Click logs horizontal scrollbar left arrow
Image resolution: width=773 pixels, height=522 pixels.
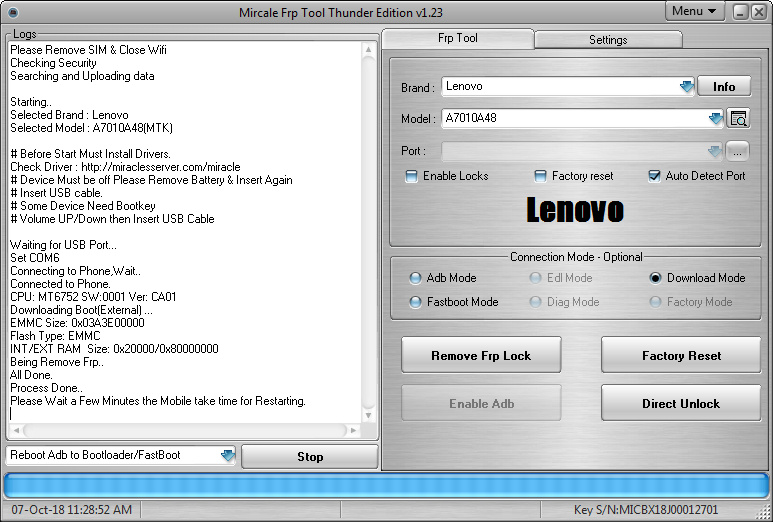coord(16,430)
